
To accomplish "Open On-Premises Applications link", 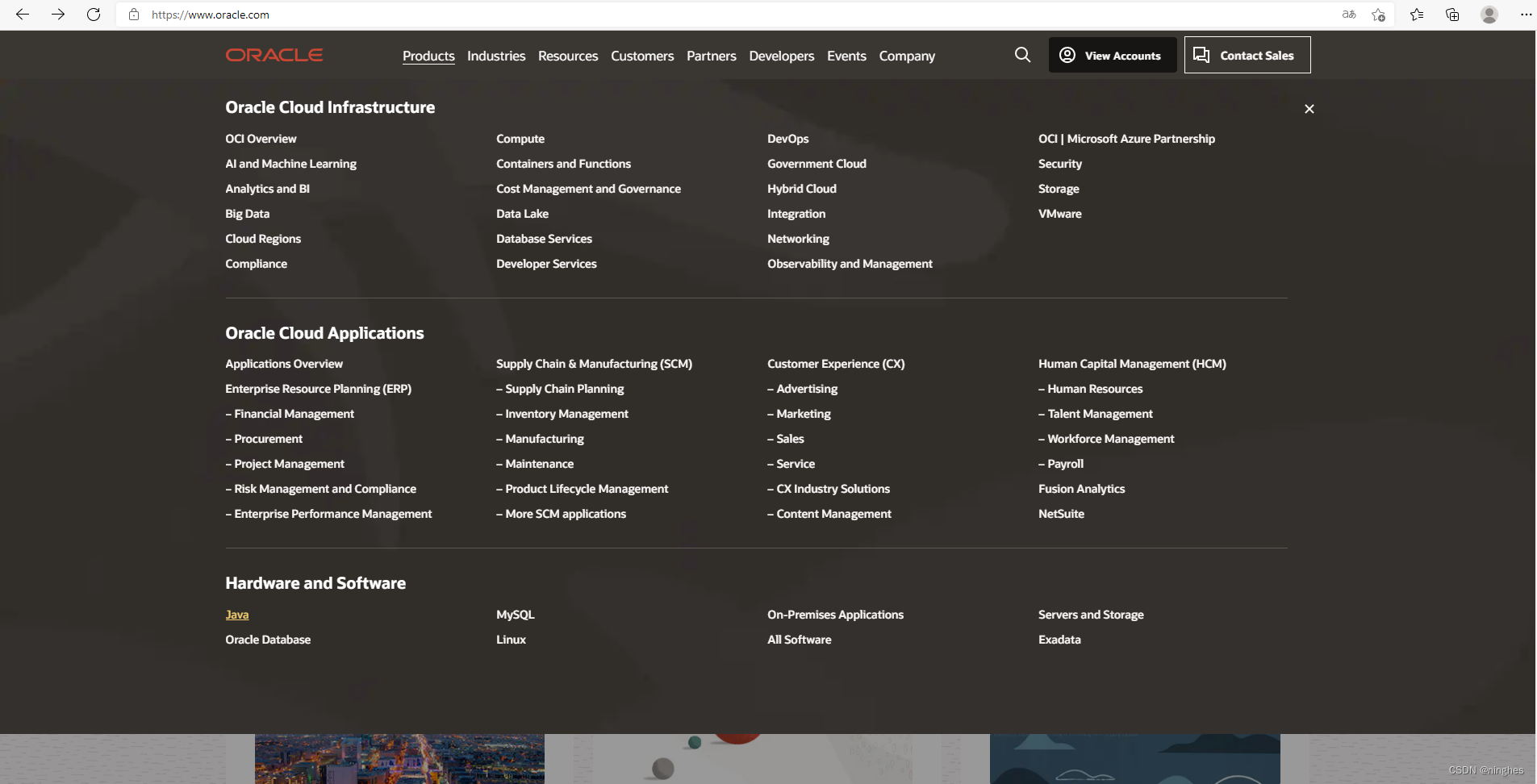I will pos(835,615).
